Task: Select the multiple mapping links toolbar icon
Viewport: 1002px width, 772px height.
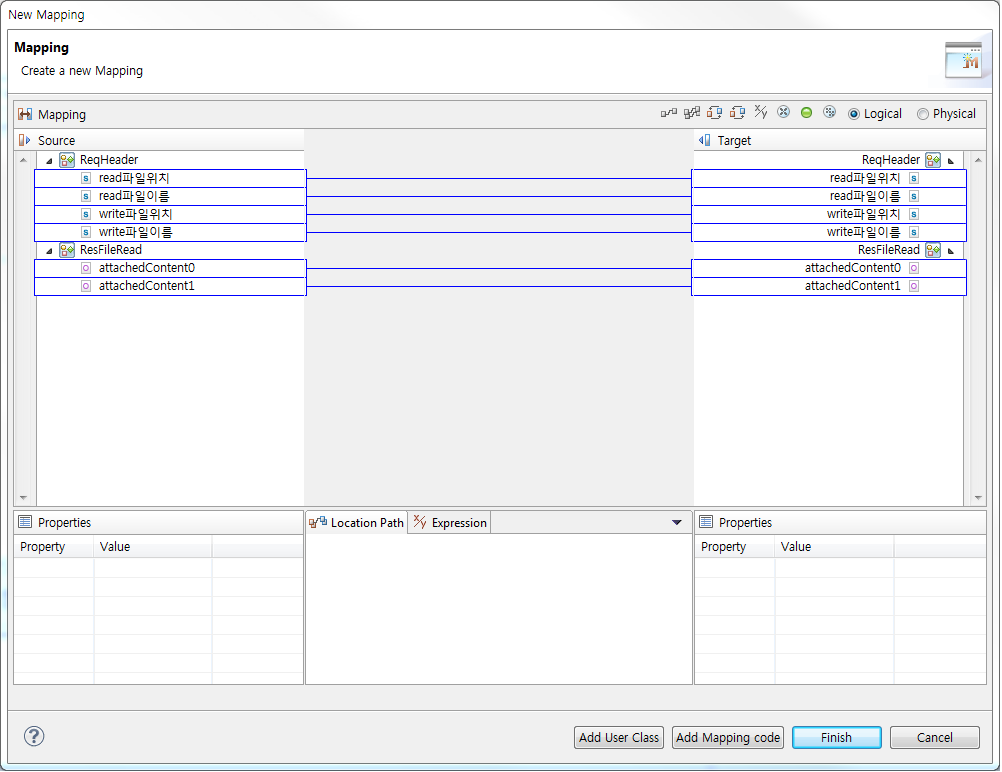Action: tap(690, 112)
